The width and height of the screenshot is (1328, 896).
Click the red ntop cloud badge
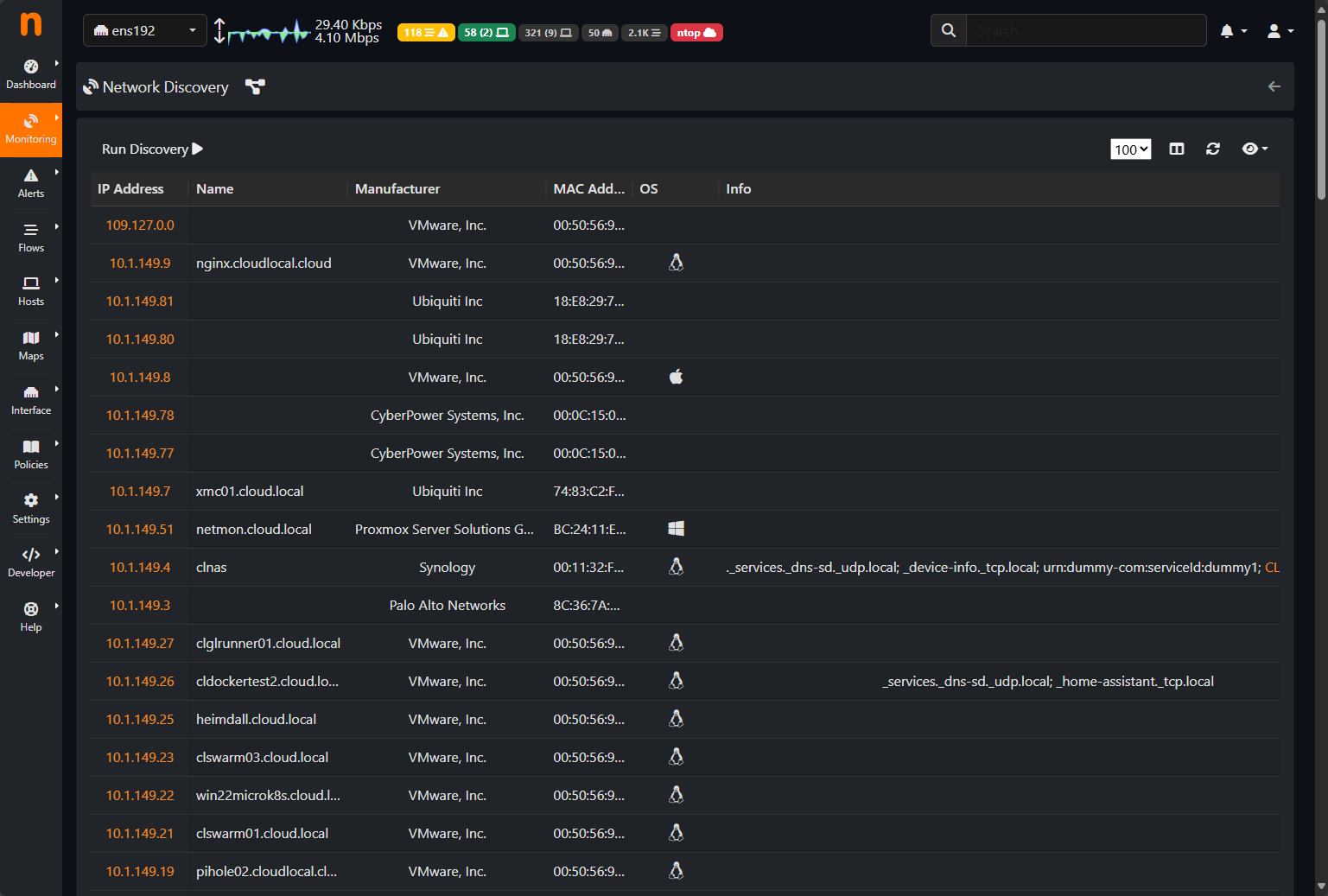pos(696,33)
